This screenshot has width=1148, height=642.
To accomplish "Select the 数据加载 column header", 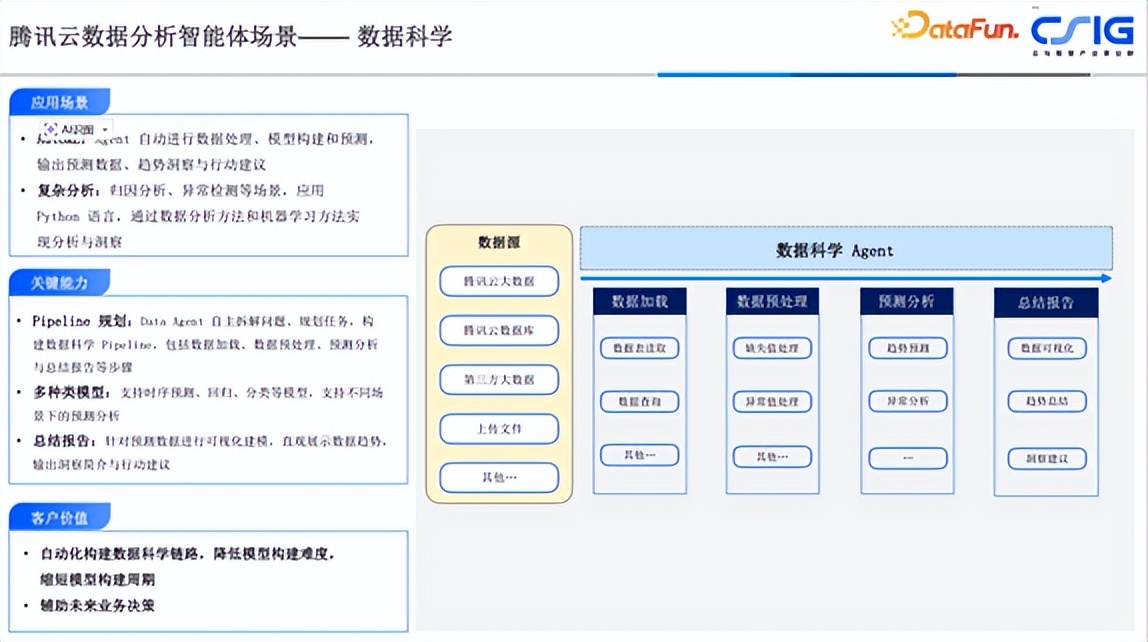I will click(639, 301).
